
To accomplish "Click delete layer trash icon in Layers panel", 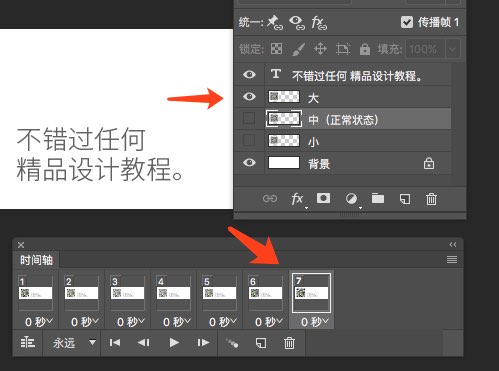I will tap(431, 199).
